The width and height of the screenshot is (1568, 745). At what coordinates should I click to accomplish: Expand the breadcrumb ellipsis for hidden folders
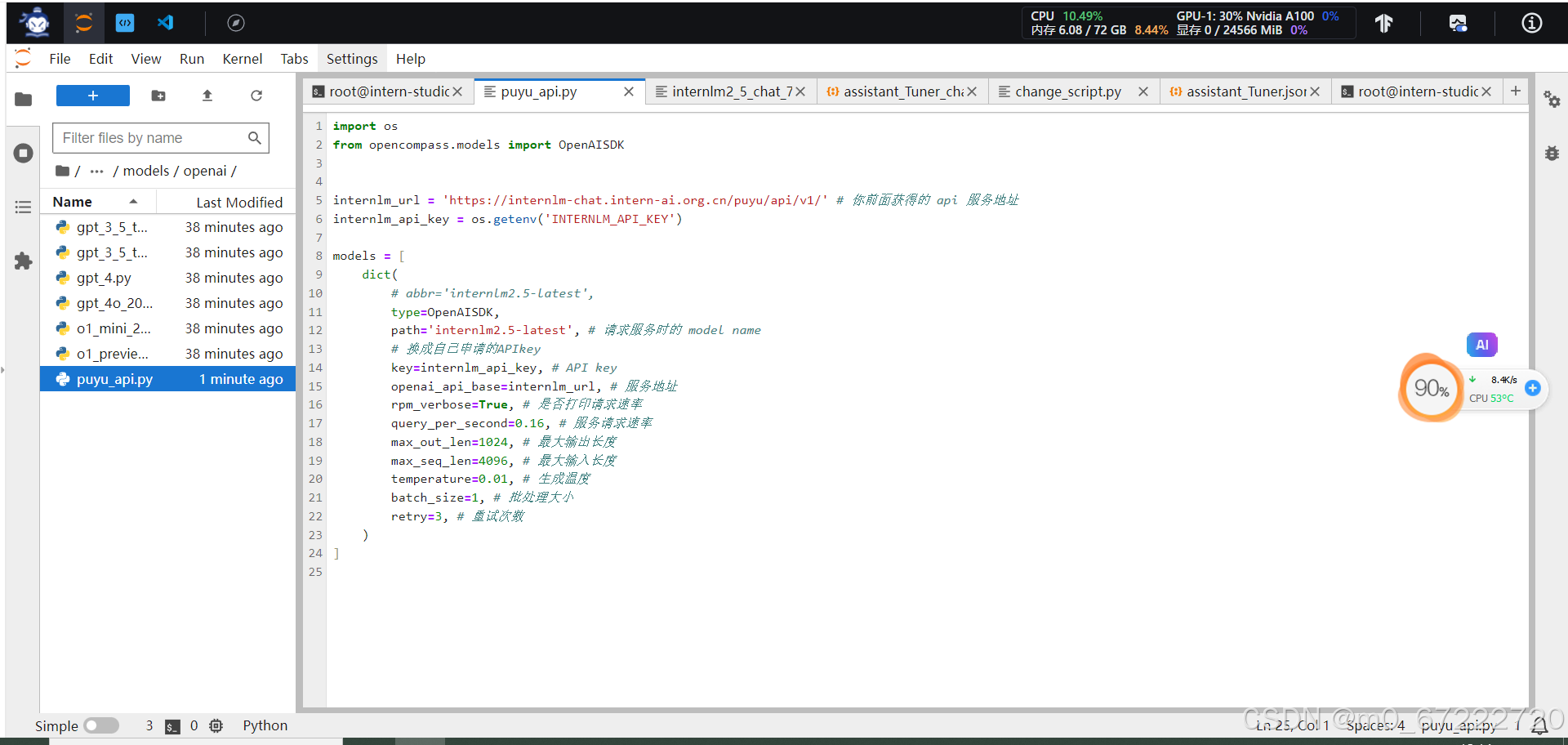click(x=96, y=171)
